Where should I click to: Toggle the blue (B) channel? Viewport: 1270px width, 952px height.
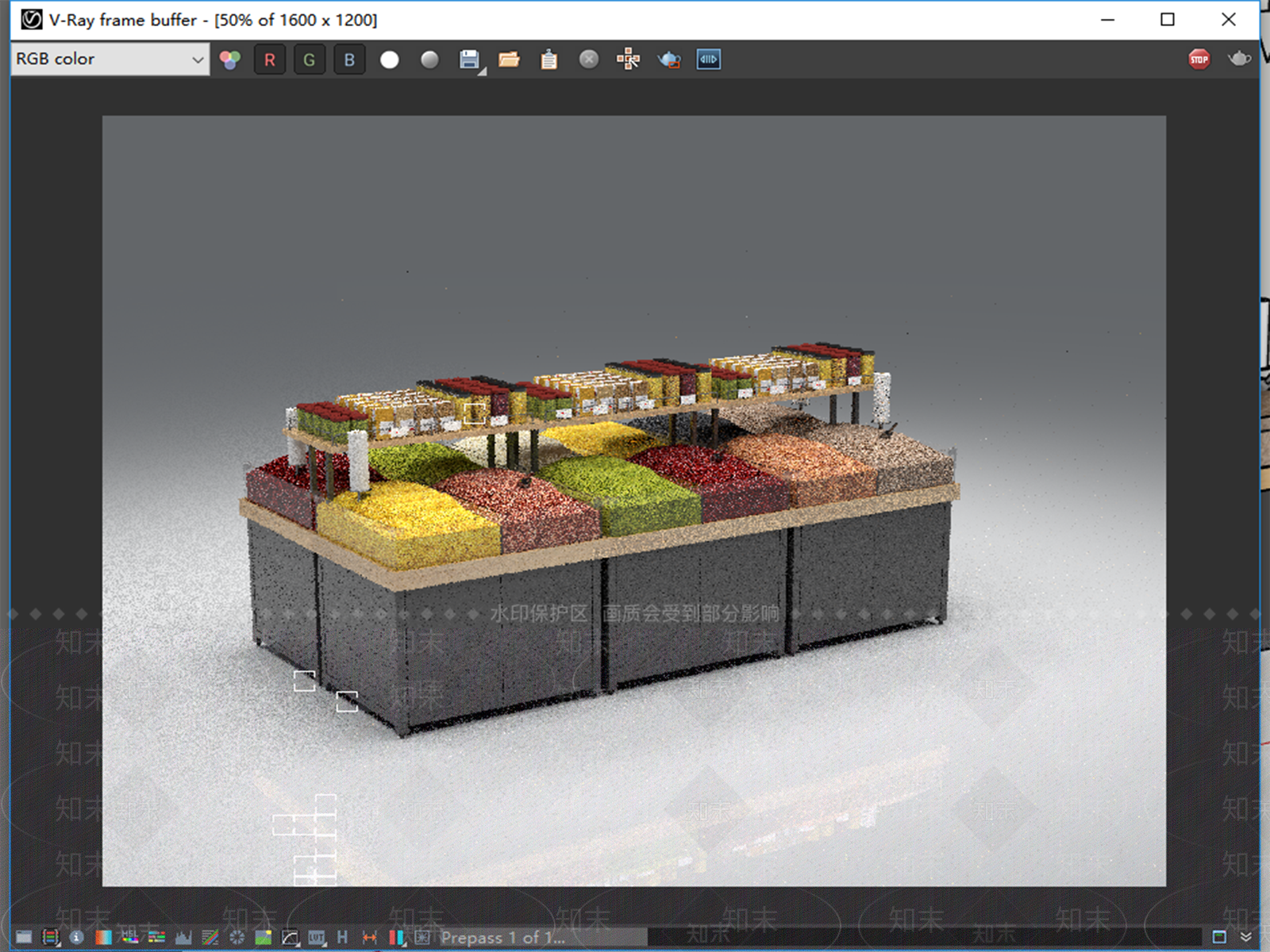coord(349,59)
